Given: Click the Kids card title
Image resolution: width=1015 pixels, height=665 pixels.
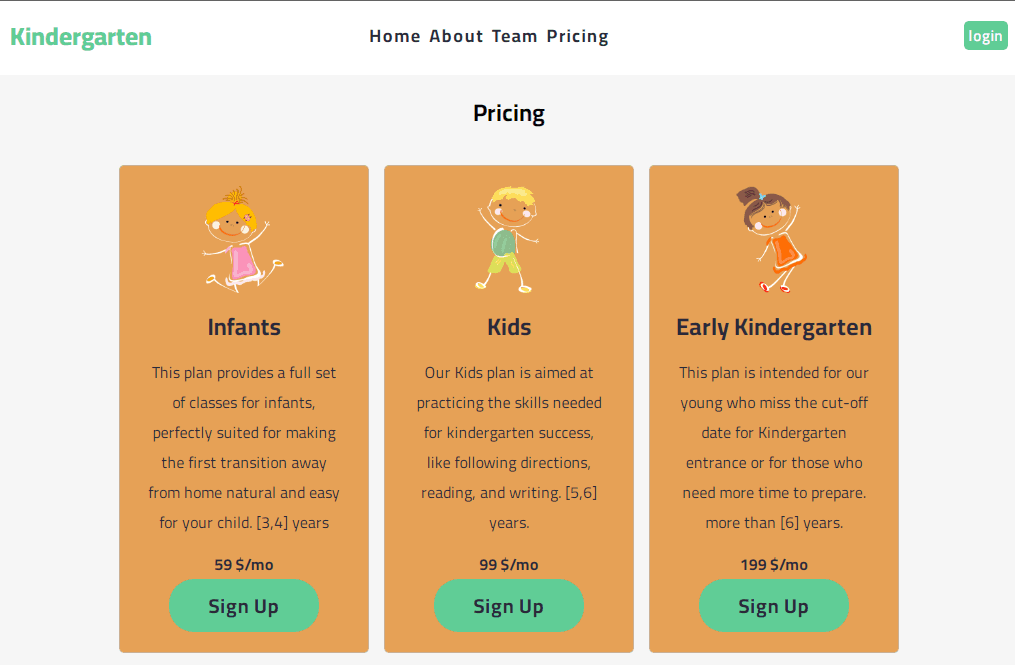Looking at the screenshot, I should point(508,327).
